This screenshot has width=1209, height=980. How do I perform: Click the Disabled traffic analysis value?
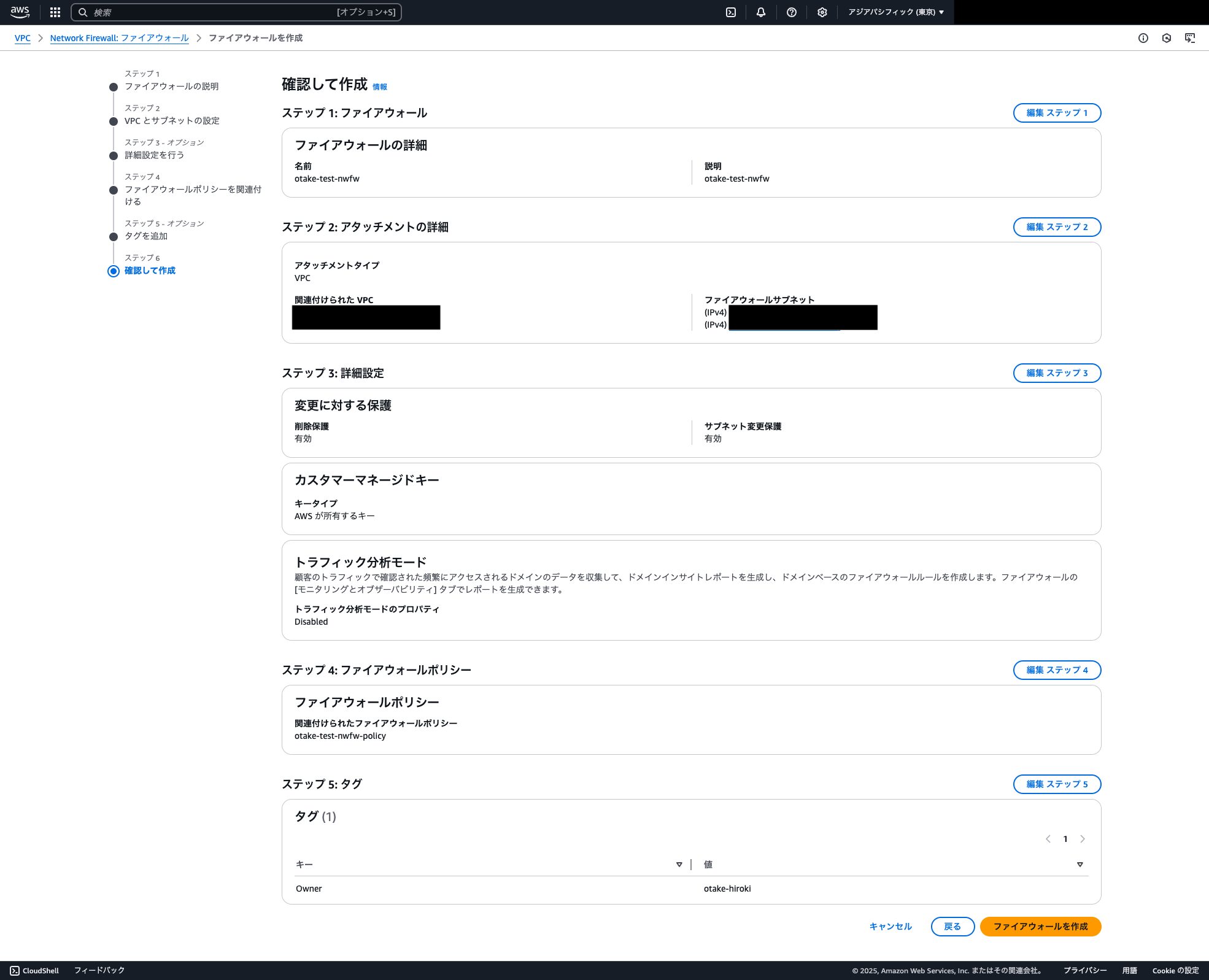pyautogui.click(x=311, y=622)
